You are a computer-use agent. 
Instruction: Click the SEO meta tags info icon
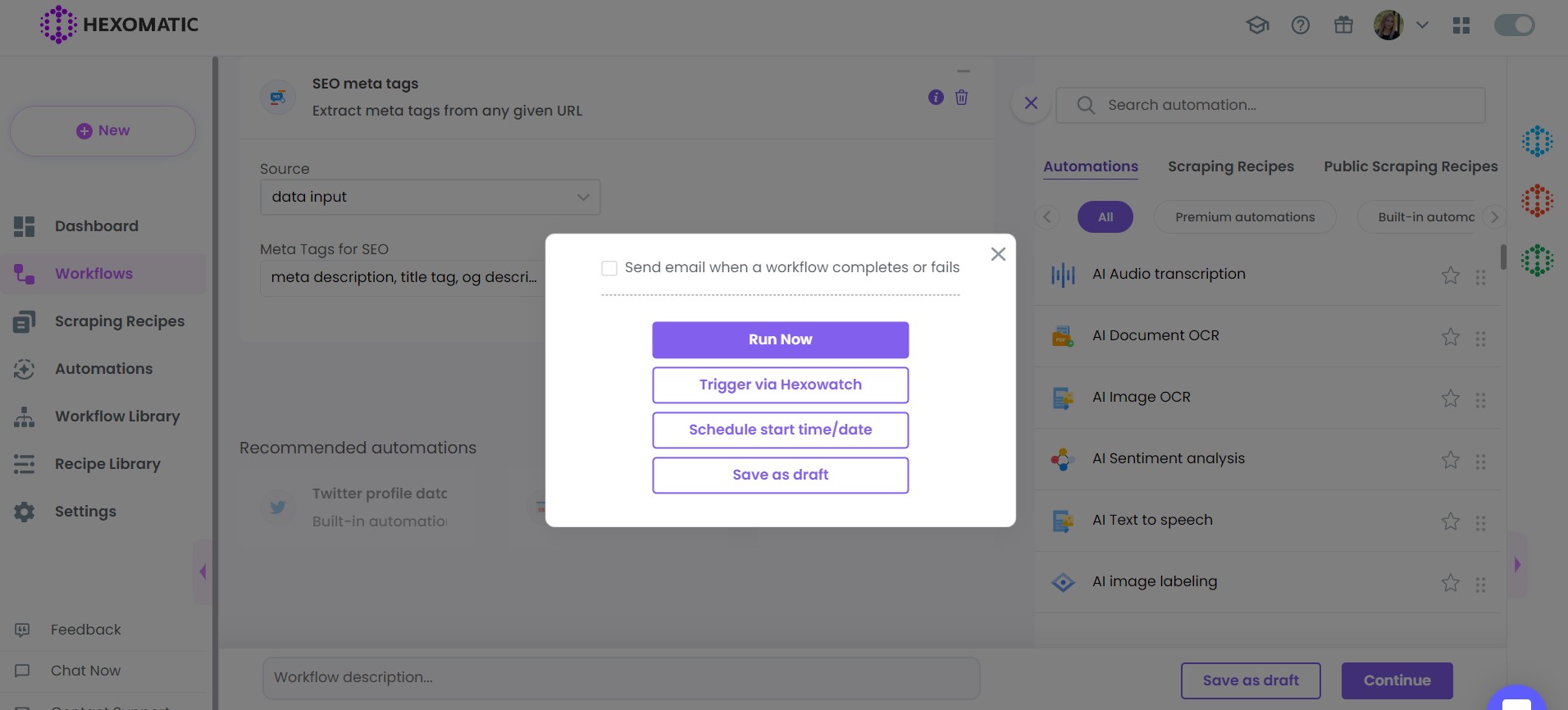[x=936, y=98]
